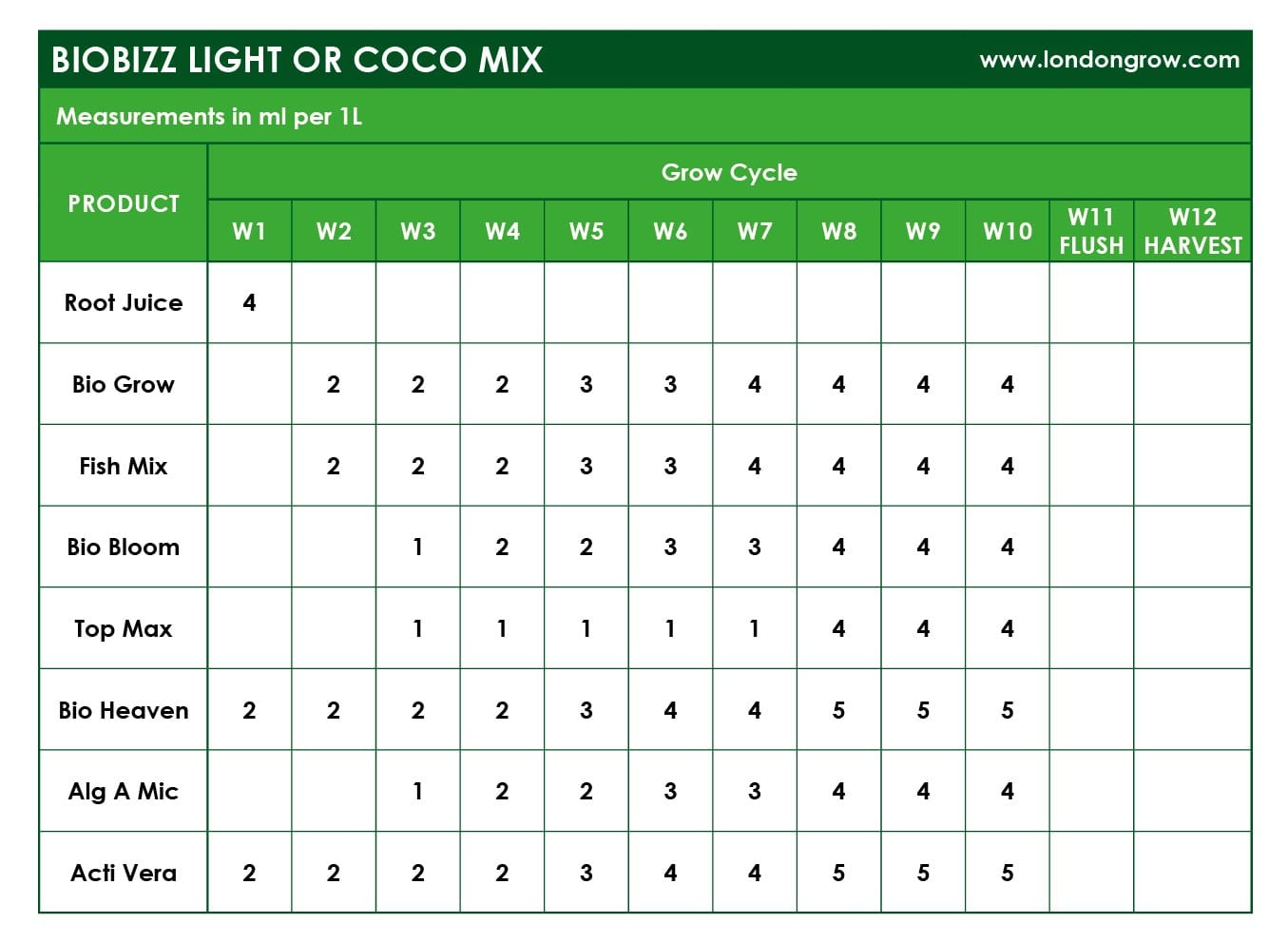Click the W5 column header
Image resolution: width=1288 pixels, height=942 pixels.
(x=586, y=231)
